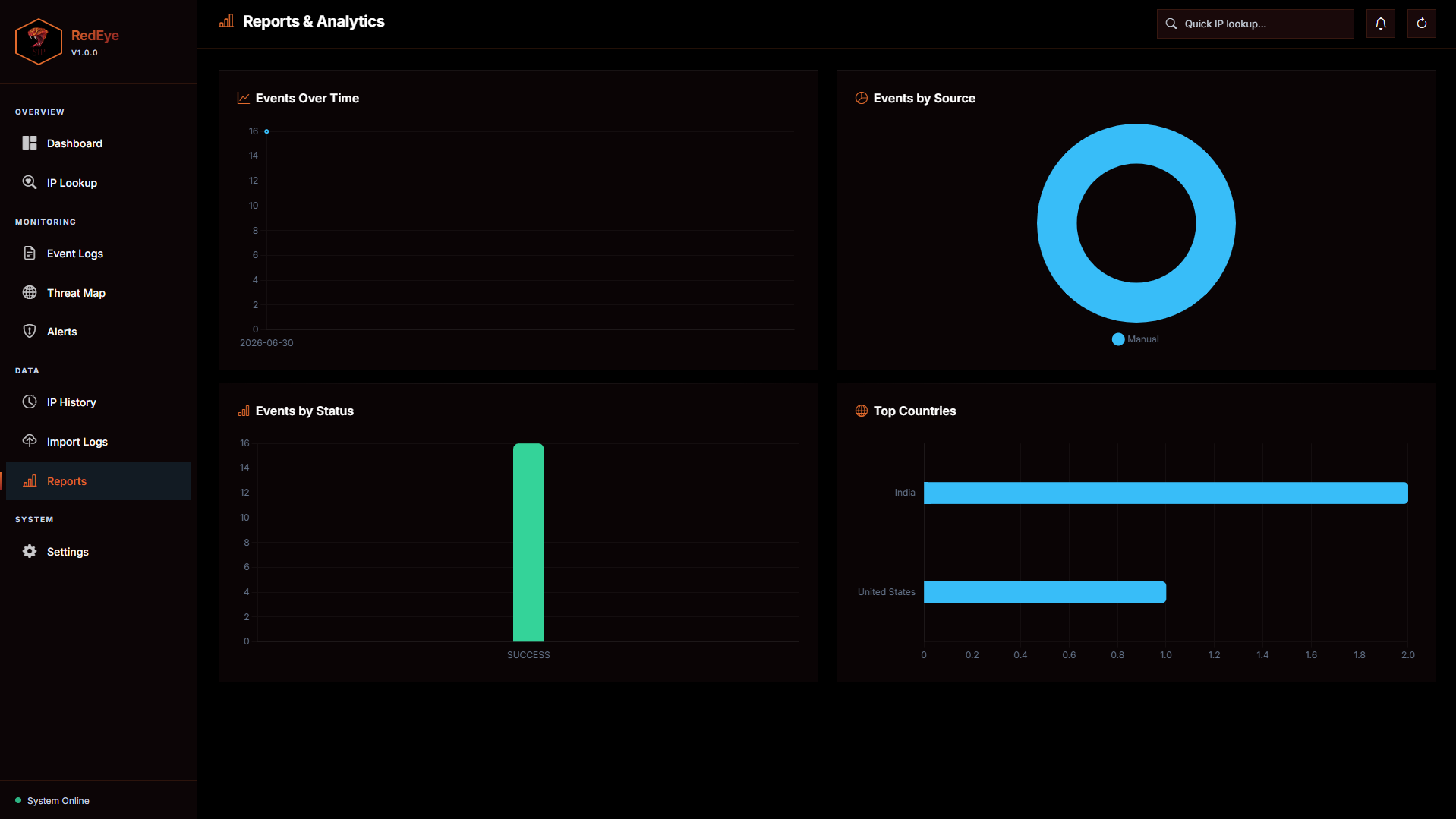Click the Reports & Analytics header chart icon

[x=226, y=21]
